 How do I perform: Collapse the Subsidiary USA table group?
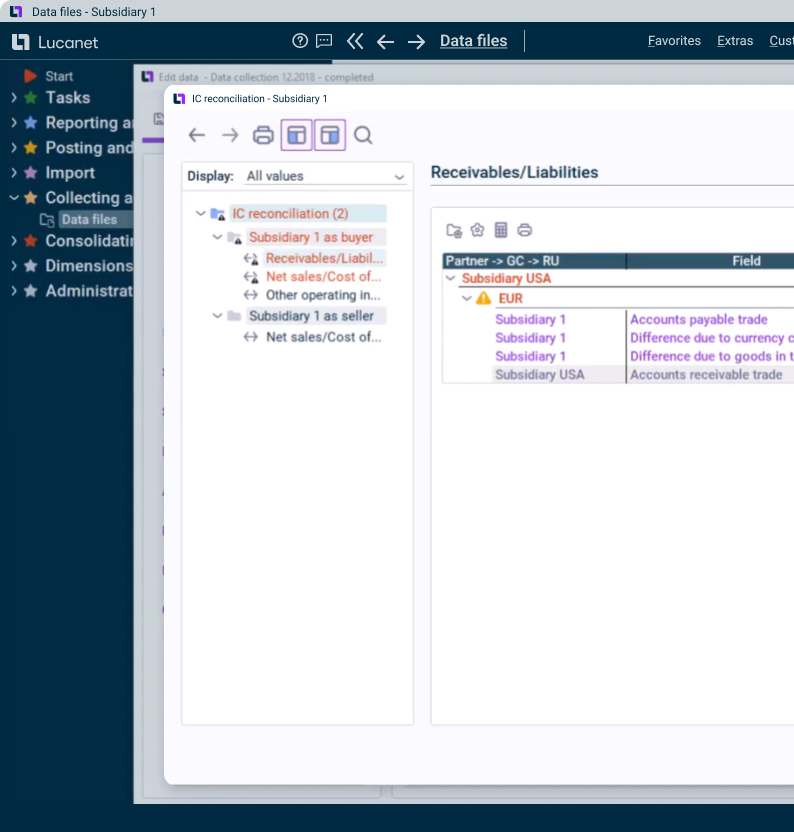click(450, 279)
